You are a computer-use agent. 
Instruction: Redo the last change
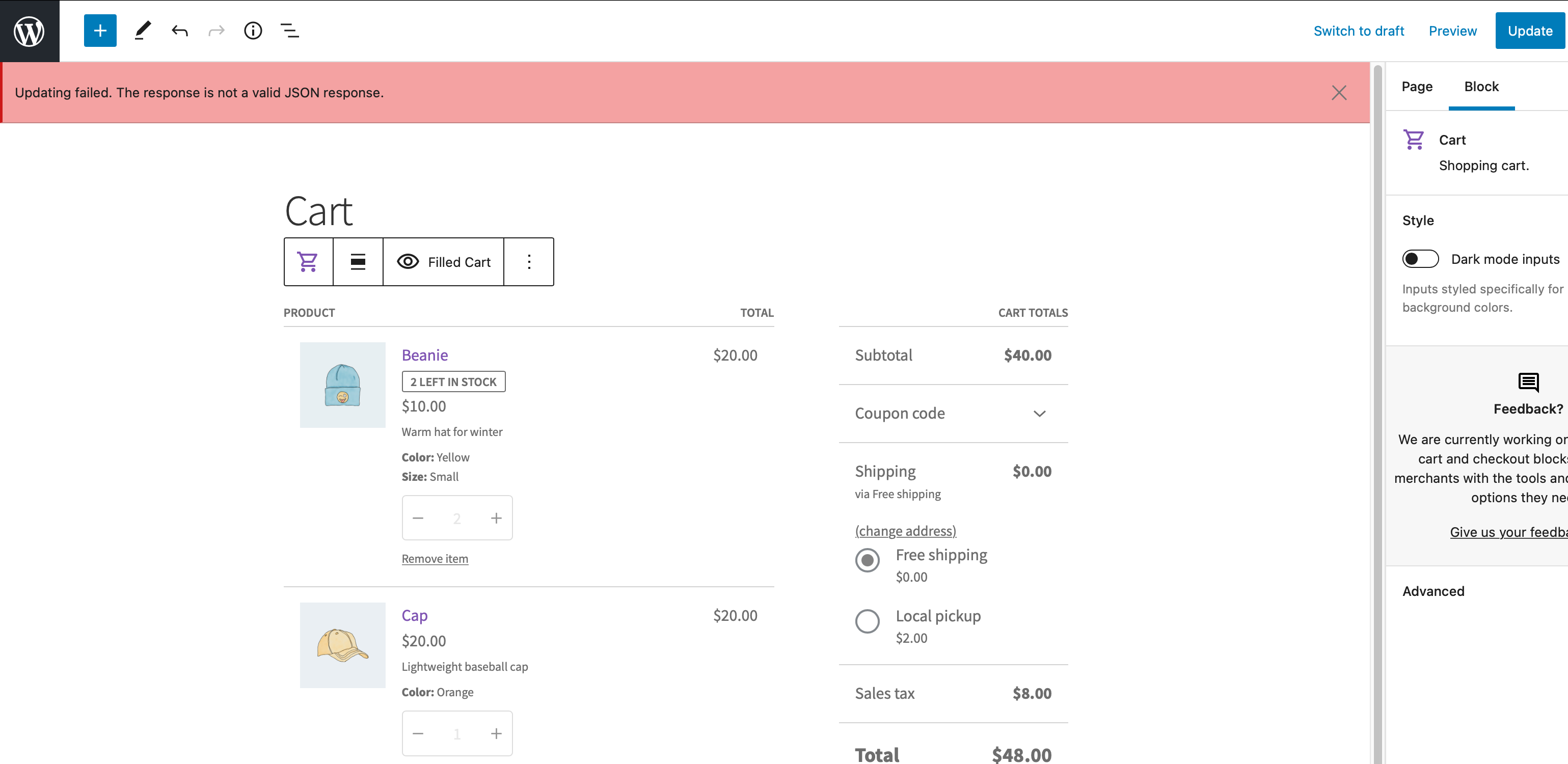pyautogui.click(x=216, y=31)
